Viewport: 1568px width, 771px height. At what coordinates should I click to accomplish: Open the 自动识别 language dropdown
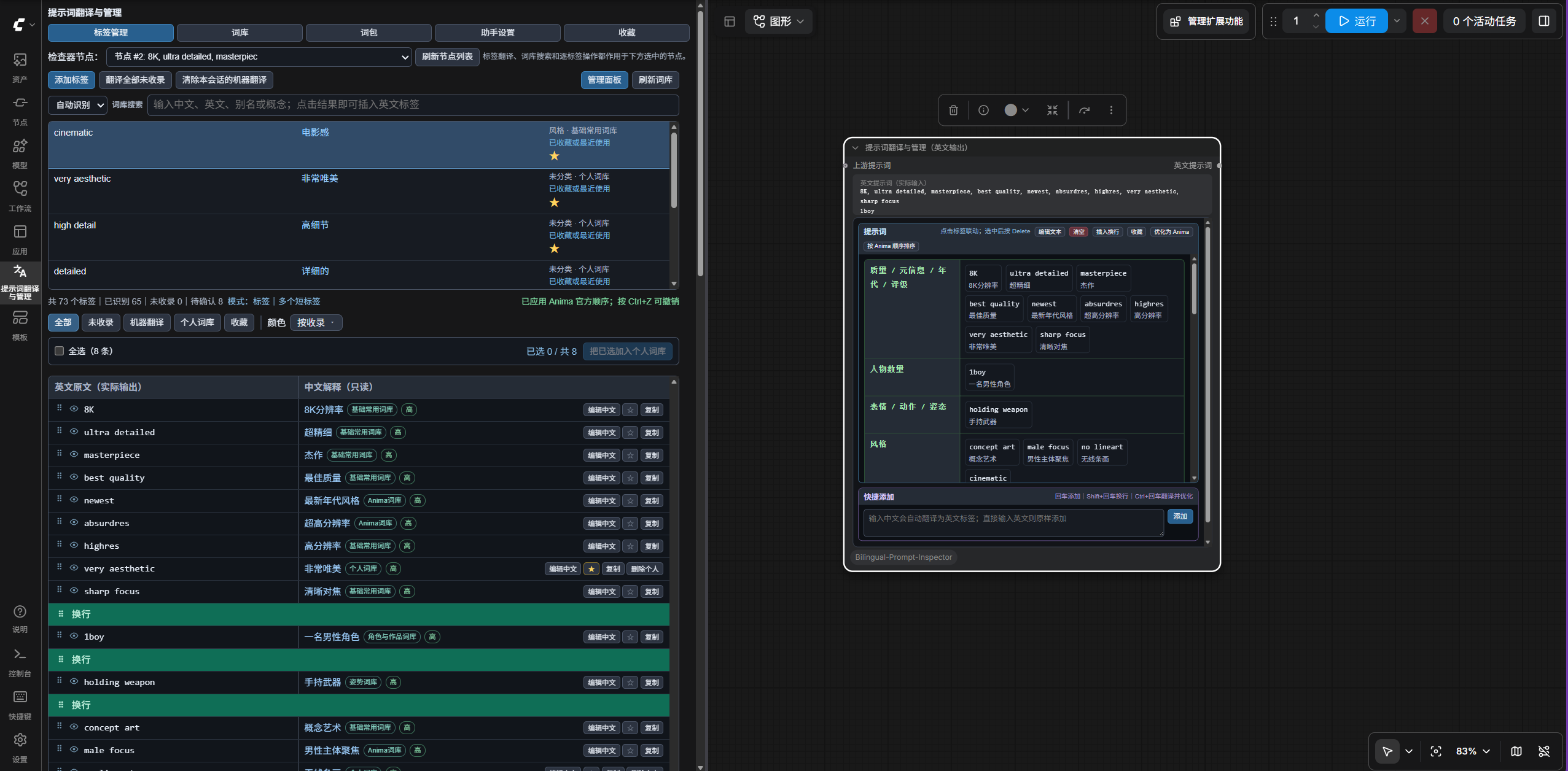tap(77, 105)
